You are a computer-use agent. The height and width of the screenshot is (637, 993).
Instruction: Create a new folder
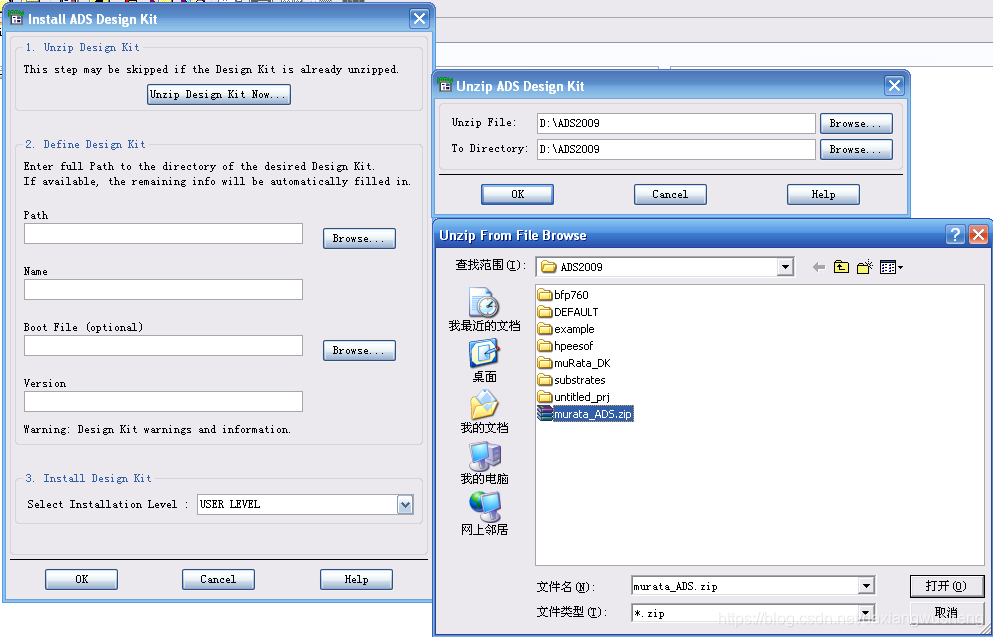pos(865,267)
